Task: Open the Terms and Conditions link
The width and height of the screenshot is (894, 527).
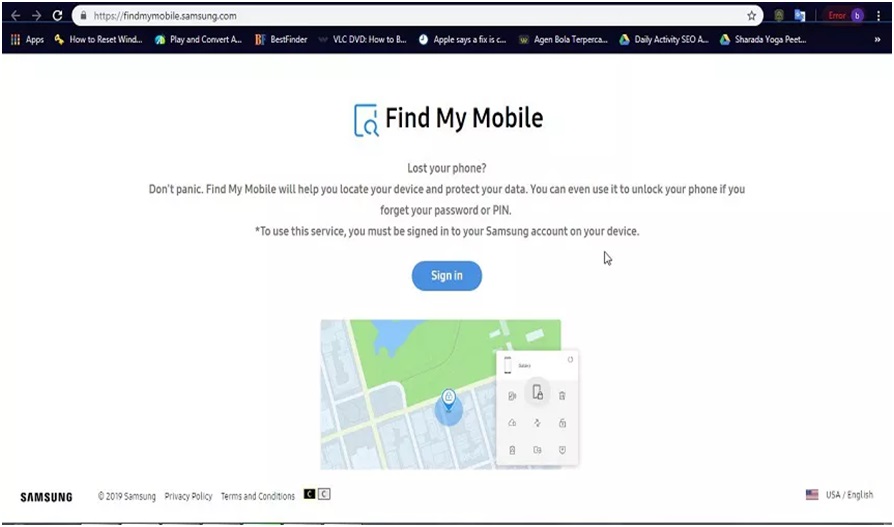Action: coord(258,496)
